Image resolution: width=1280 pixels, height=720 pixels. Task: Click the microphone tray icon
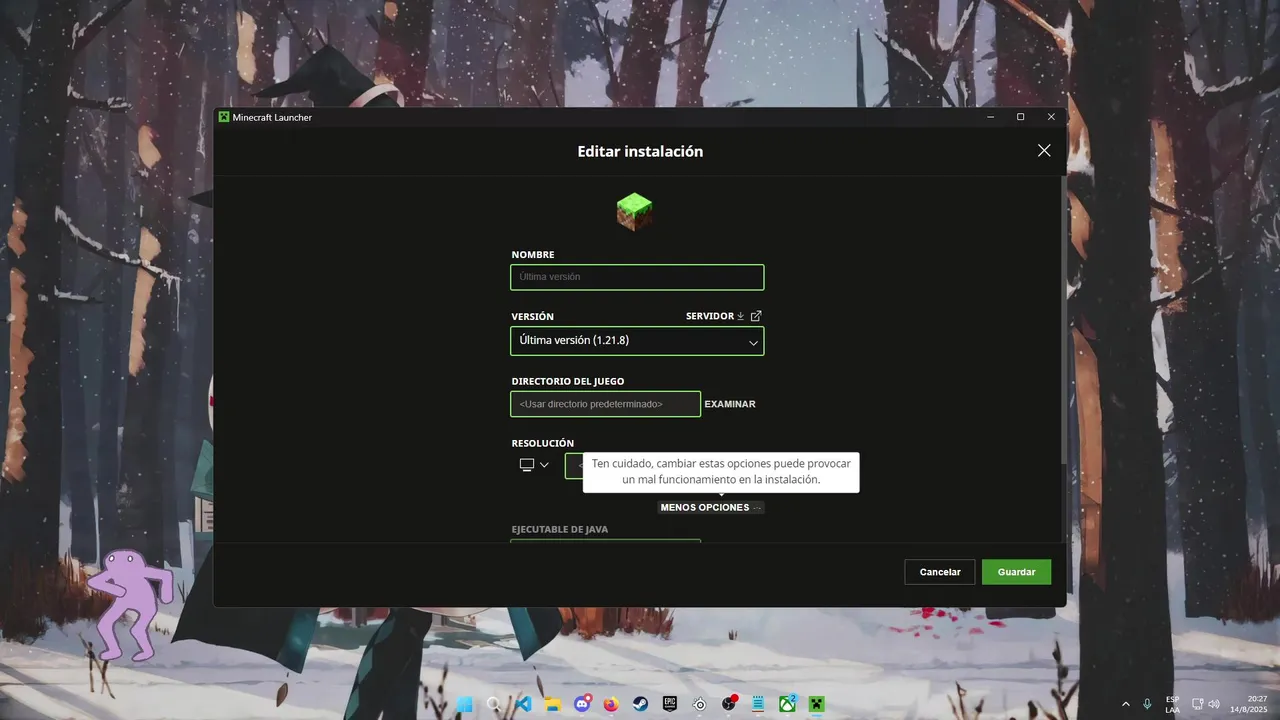[1147, 704]
